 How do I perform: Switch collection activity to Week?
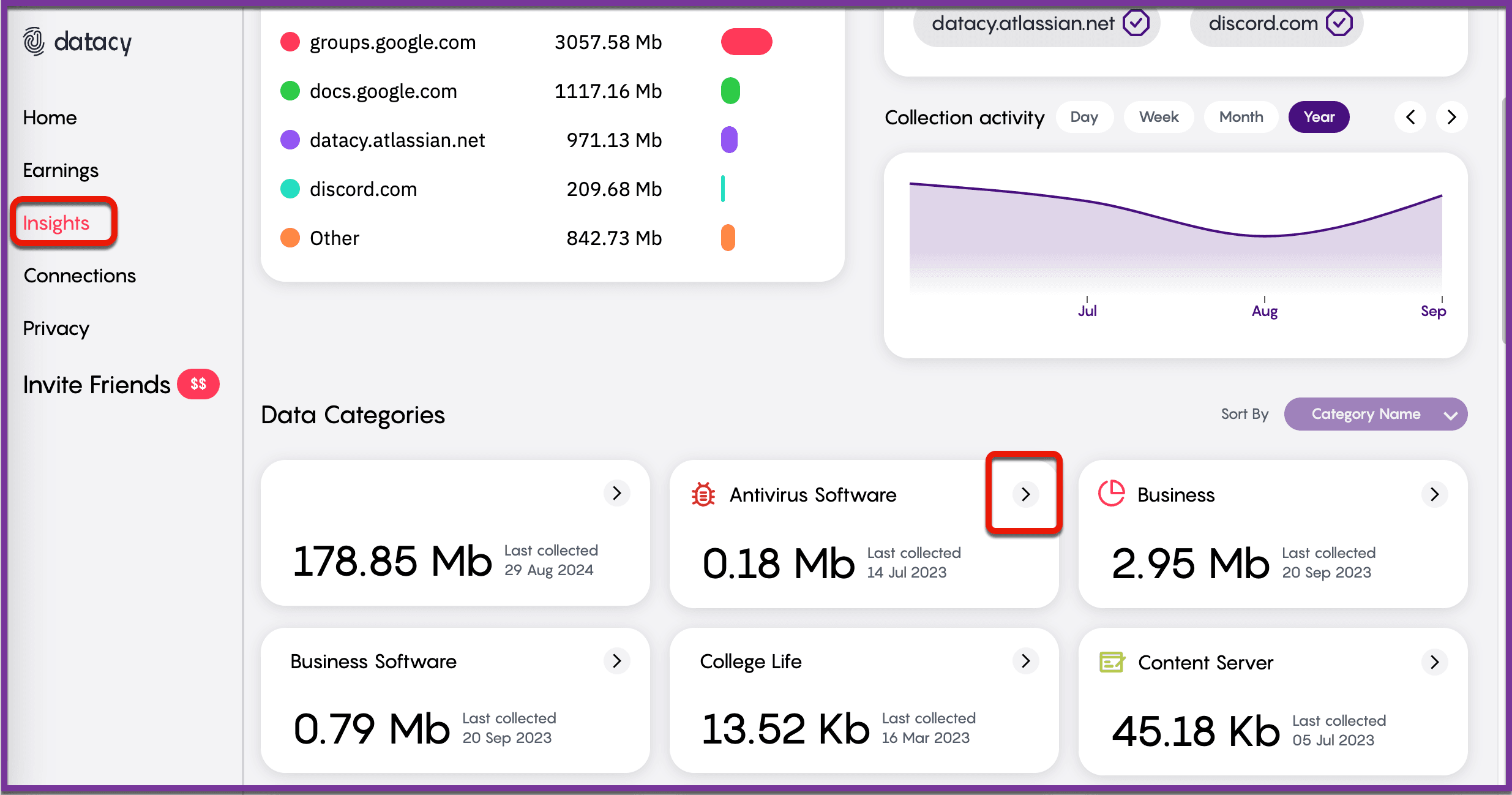coord(1159,117)
